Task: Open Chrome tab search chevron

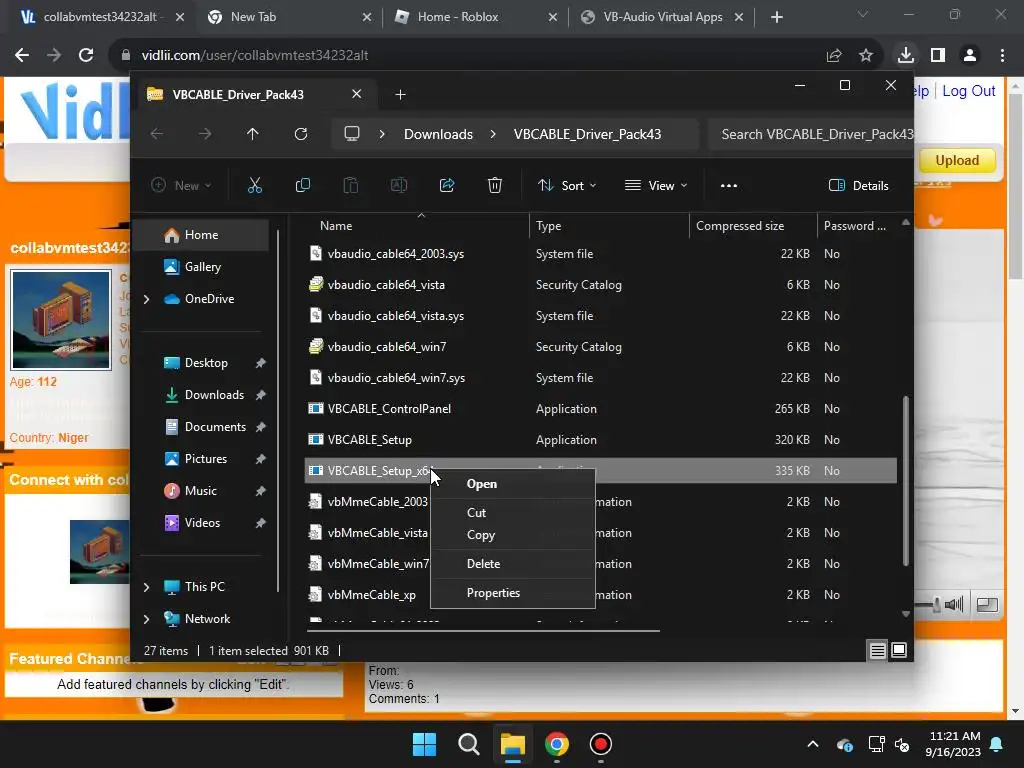Action: pos(863,14)
